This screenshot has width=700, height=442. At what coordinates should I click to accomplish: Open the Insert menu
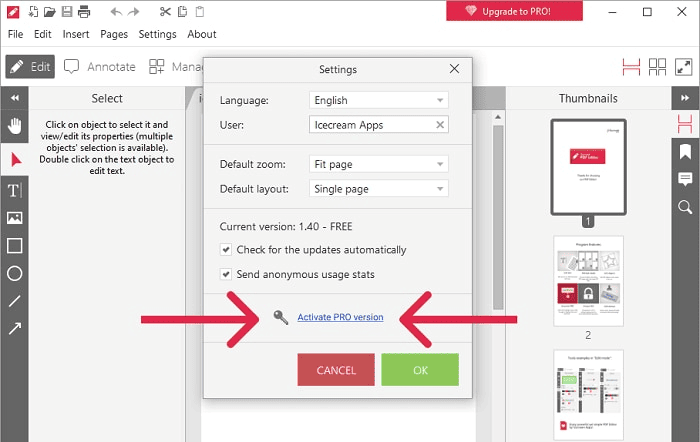(76, 34)
